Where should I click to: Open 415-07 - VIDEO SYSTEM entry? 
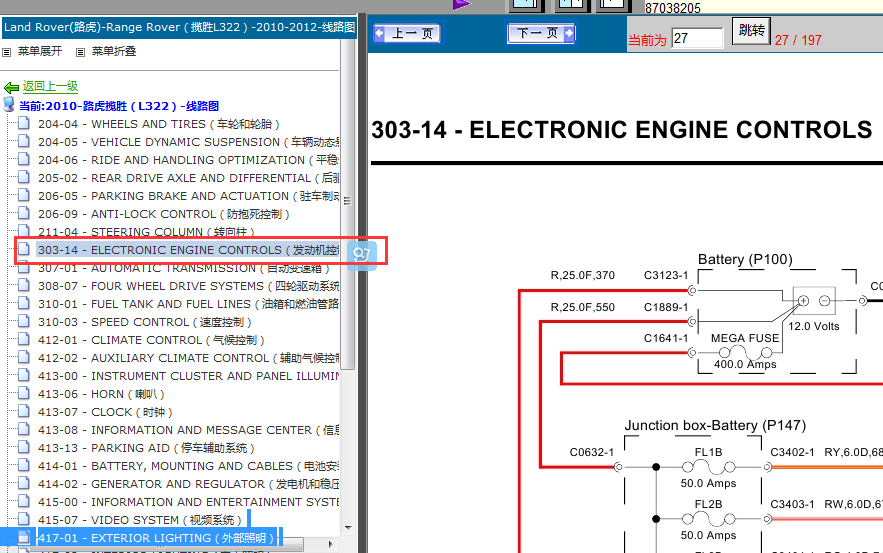coord(140,520)
